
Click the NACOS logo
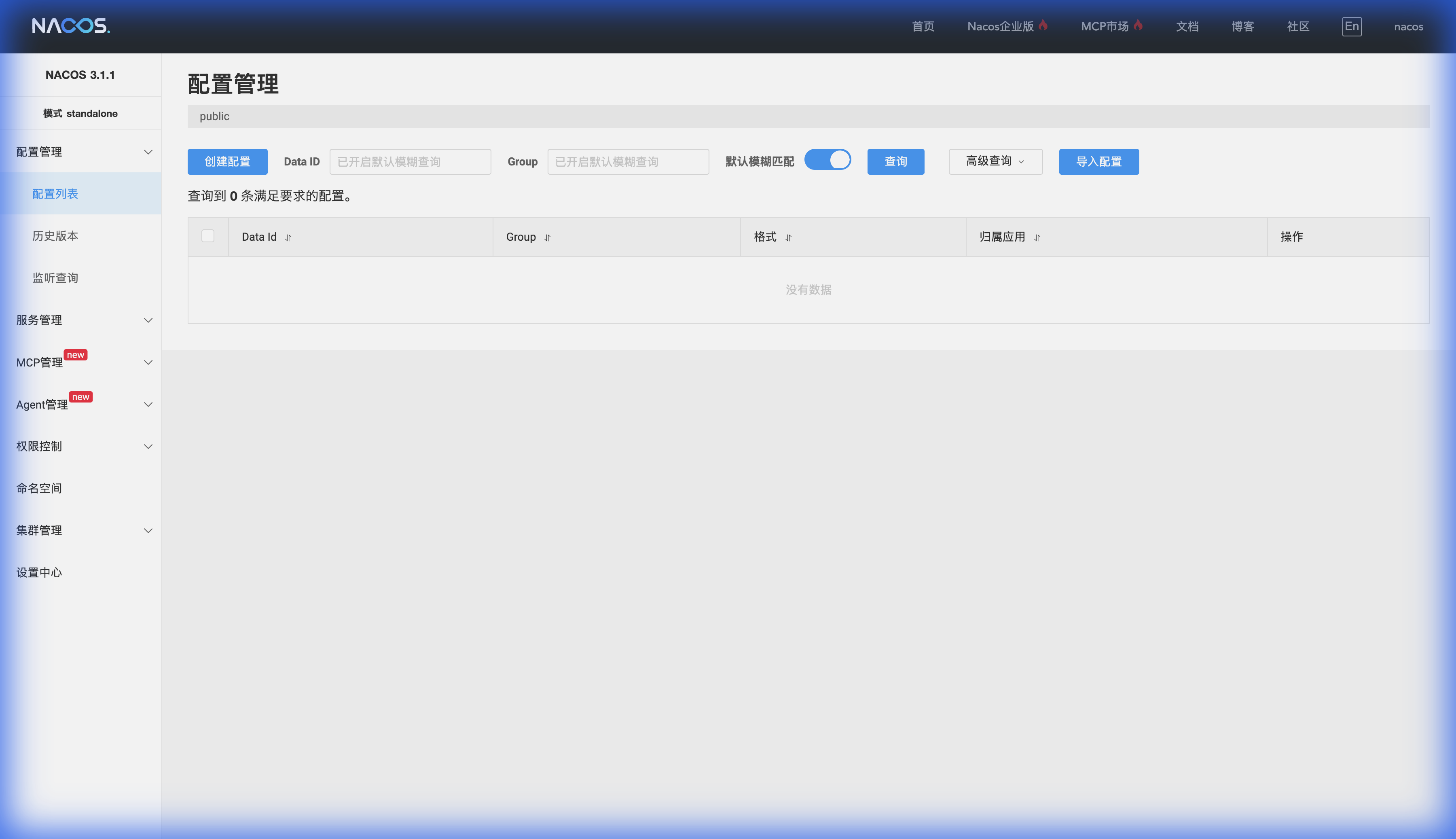(x=71, y=26)
